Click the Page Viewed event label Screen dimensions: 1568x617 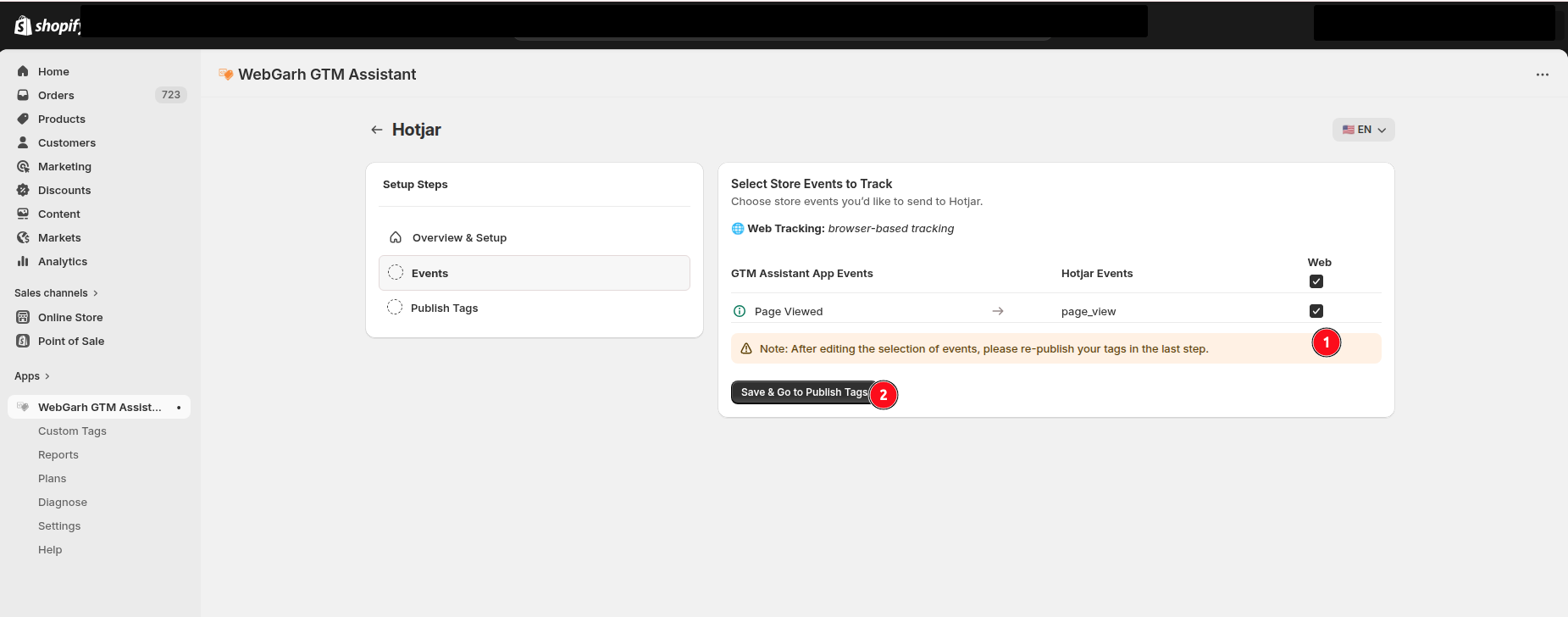point(789,311)
